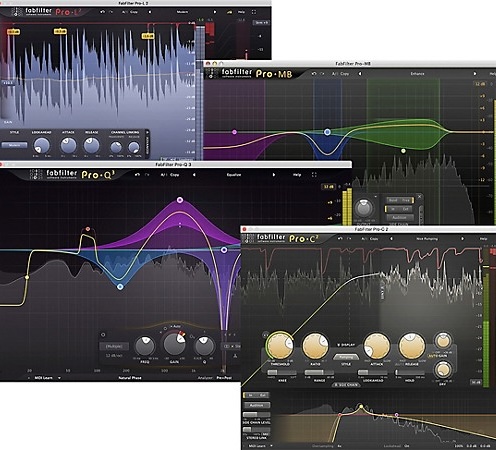The width and height of the screenshot is (496, 450).
Task: Click Copy button in Pro-L 2
Action: [x=134, y=12]
